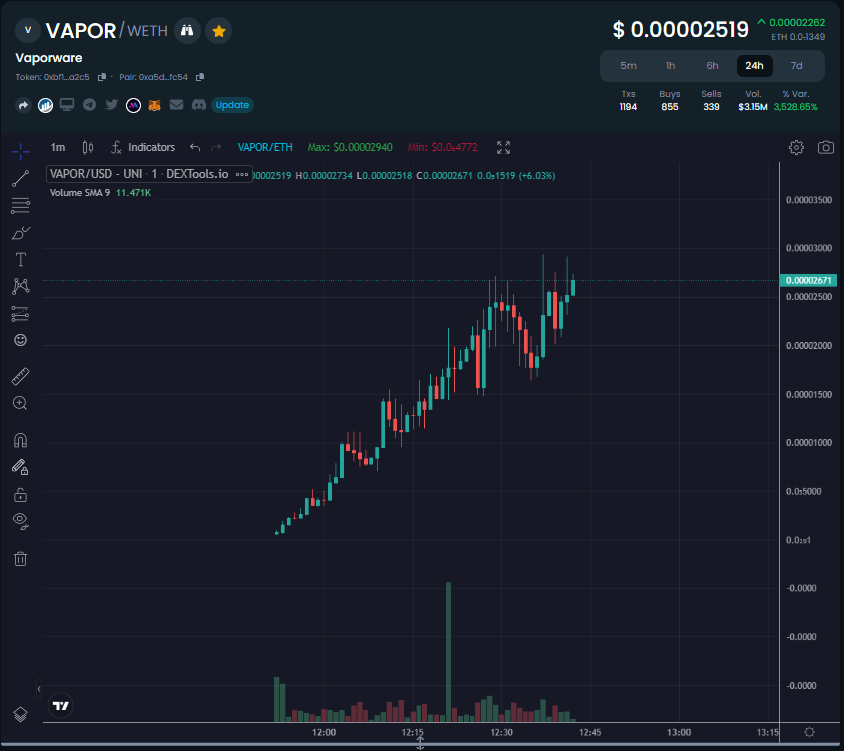This screenshot has width=844, height=751.
Task: Open the Discord icon
Action: (x=199, y=104)
